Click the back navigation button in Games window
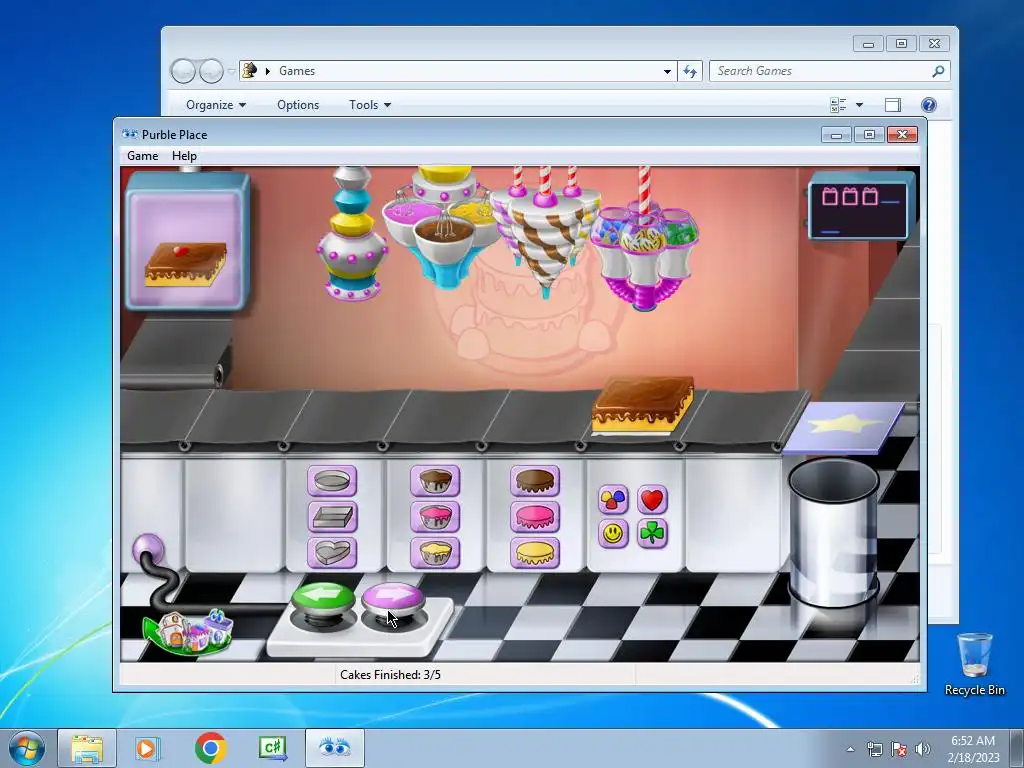Viewport: 1024px width, 768px height. [184, 71]
